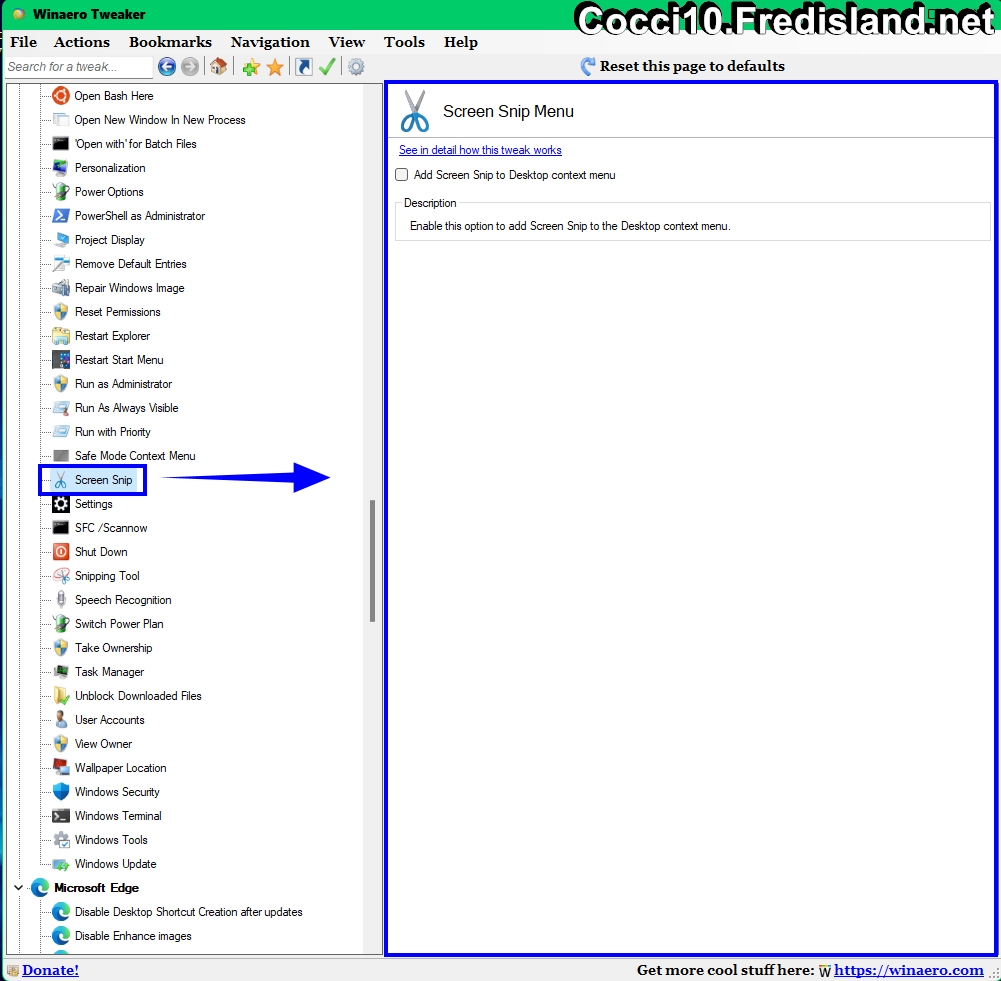Select Repair Windows Image item
Viewport: 1001px width, 981px height.
click(x=130, y=288)
